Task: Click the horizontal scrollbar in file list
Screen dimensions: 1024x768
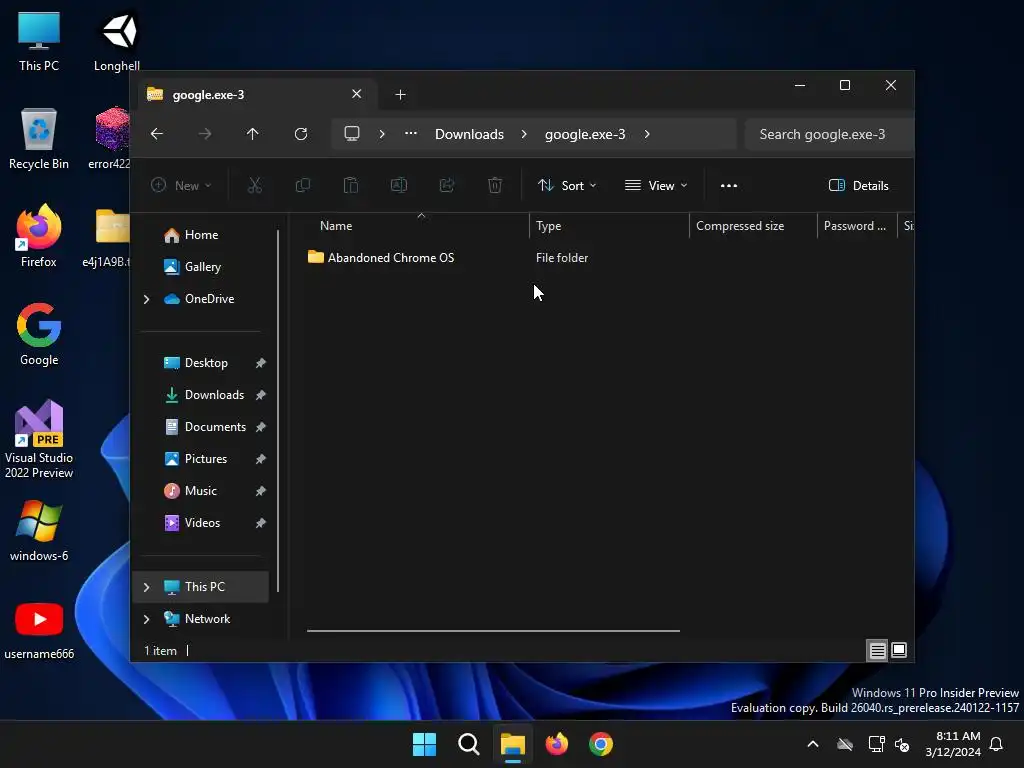Action: (493, 631)
